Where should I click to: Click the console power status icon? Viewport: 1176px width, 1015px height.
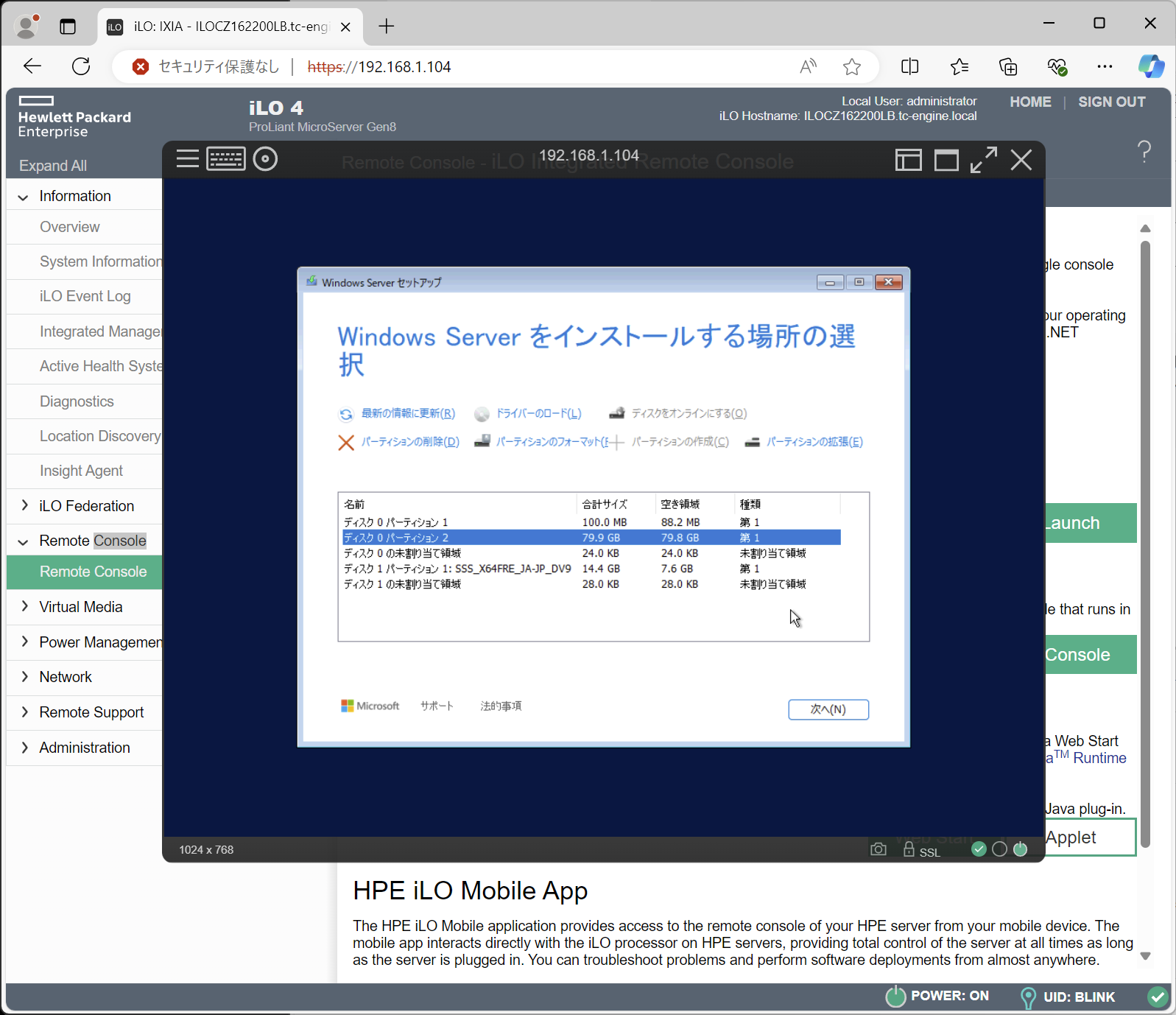[1020, 849]
